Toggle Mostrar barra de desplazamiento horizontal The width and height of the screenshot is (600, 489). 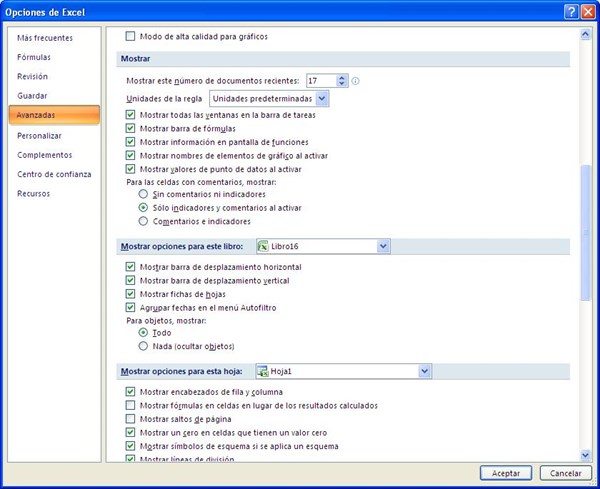(130, 267)
